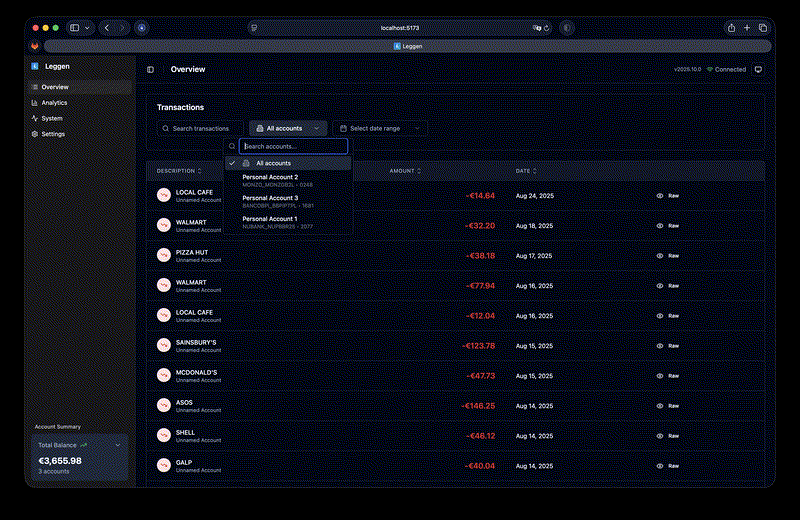Click the browser share icon
Viewport: 800px width, 520px height.
coord(731,28)
